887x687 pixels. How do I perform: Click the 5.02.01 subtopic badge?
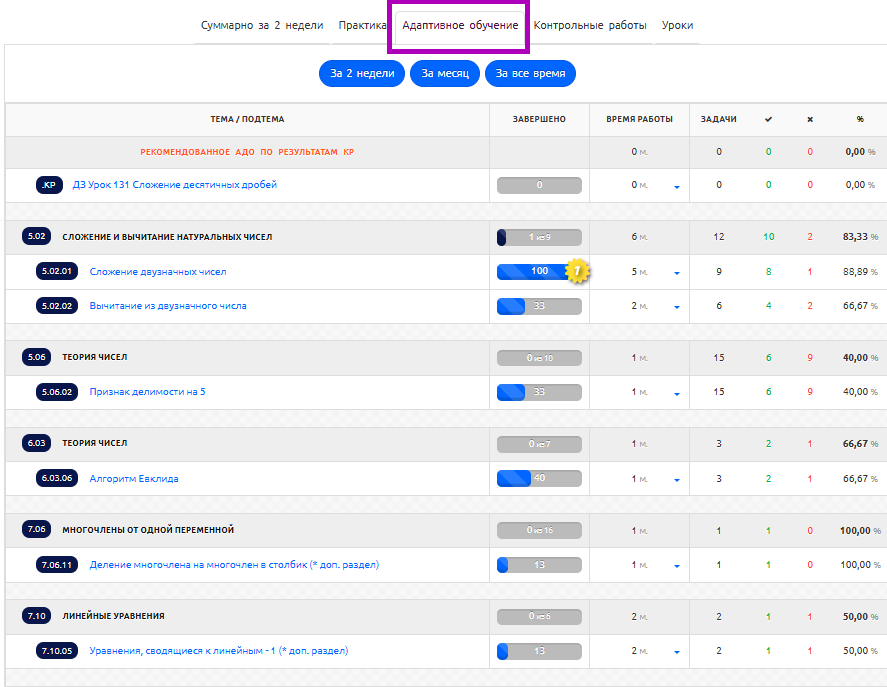click(57, 272)
